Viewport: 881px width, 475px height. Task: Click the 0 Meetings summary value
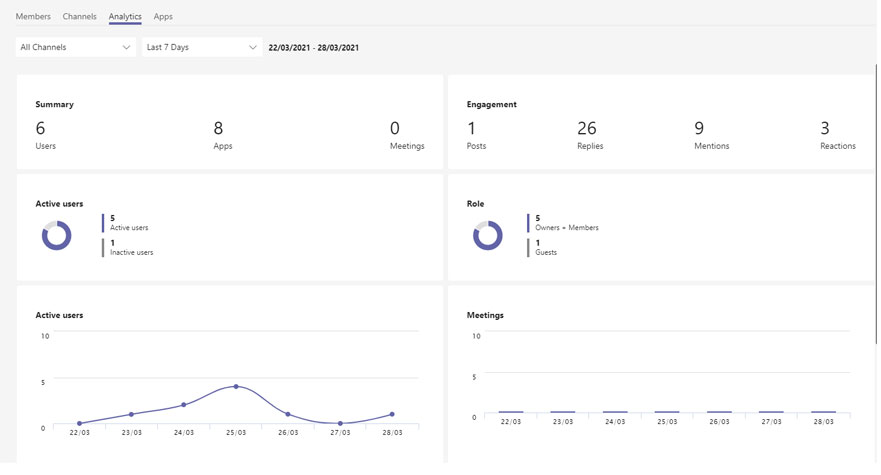coord(407,135)
